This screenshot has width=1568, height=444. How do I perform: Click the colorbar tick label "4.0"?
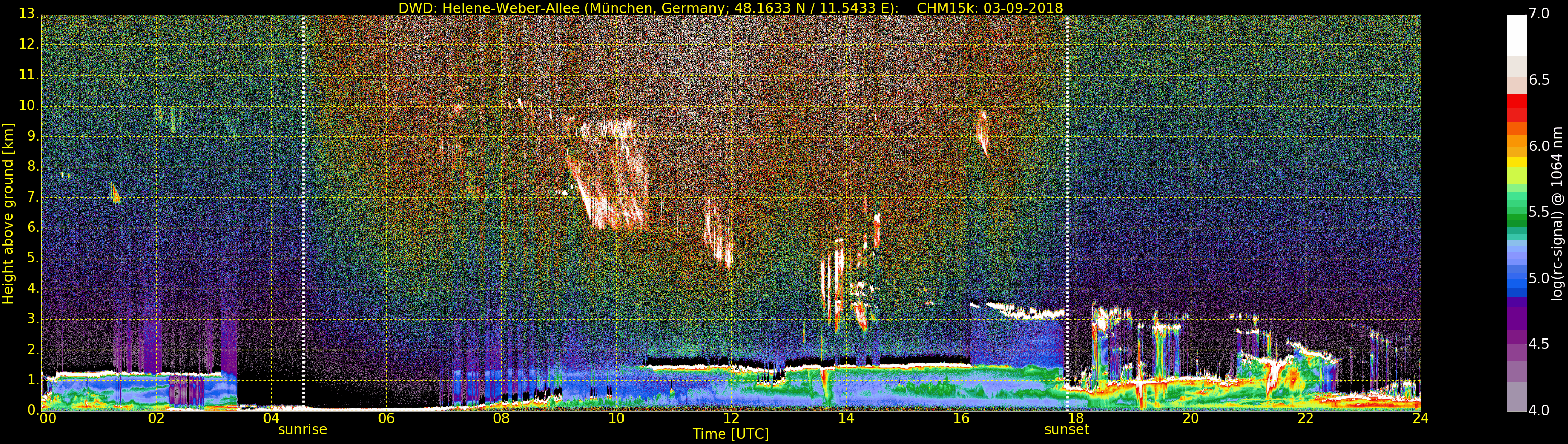tap(1540, 411)
